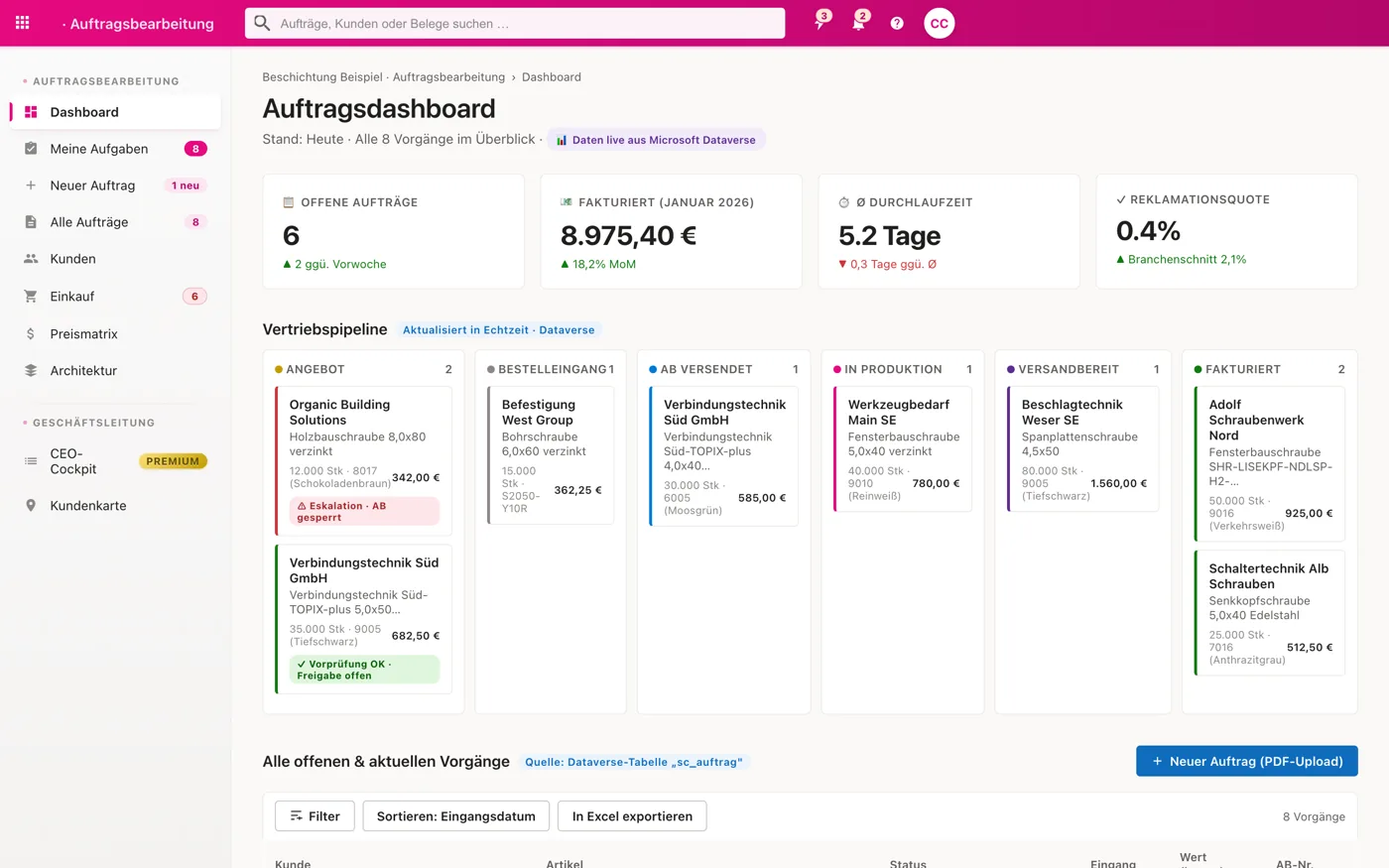The width and height of the screenshot is (1389, 868).
Task: Open the Organic Building Solutions pipeline card
Action: [363, 459]
